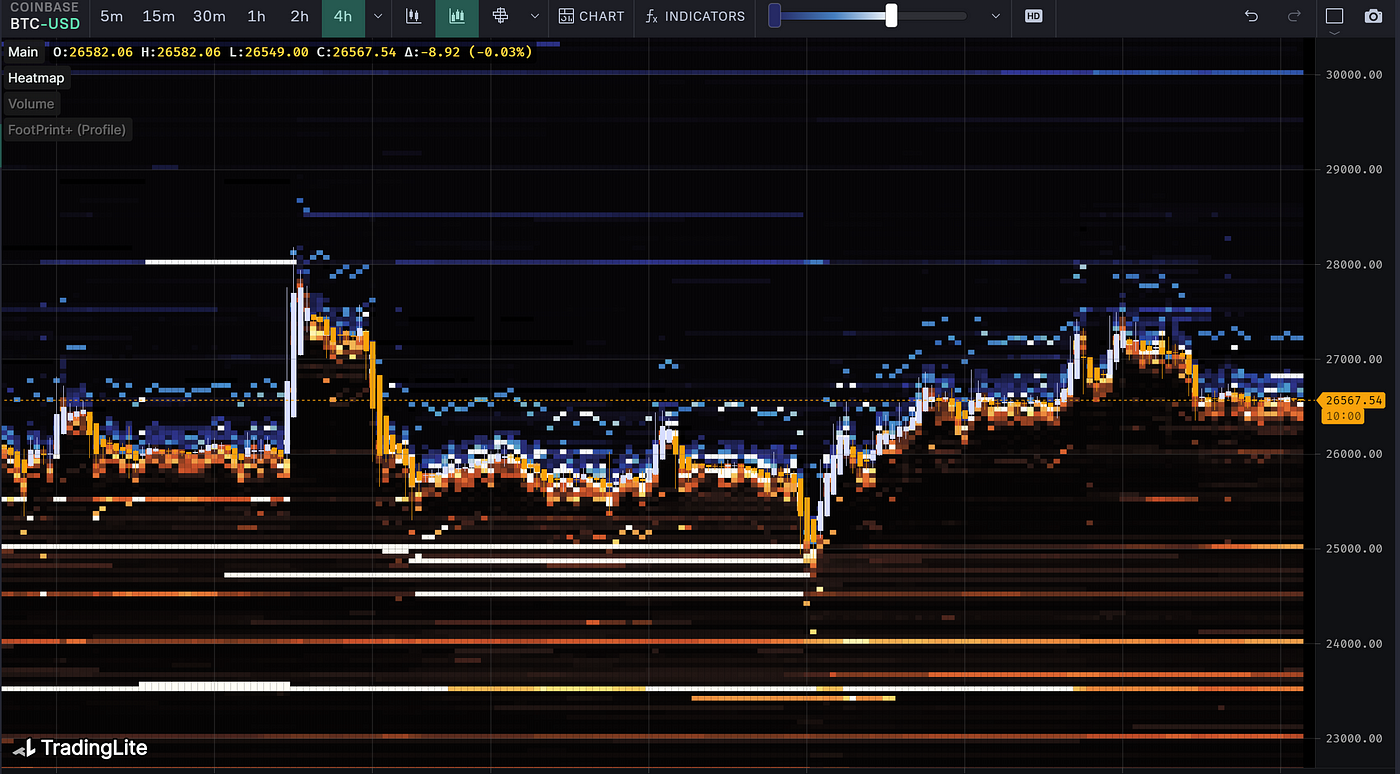Select the candlestick chart type icon
Screen dimensions: 1400x774
(x=413, y=16)
